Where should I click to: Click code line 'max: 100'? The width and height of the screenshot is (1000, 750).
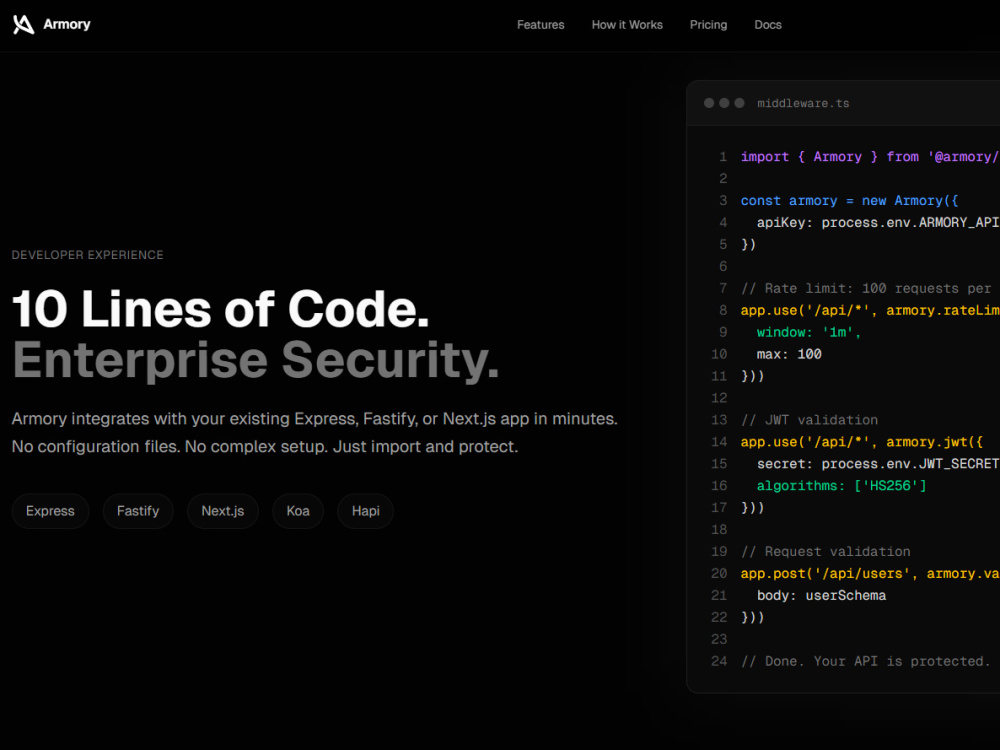click(789, 354)
